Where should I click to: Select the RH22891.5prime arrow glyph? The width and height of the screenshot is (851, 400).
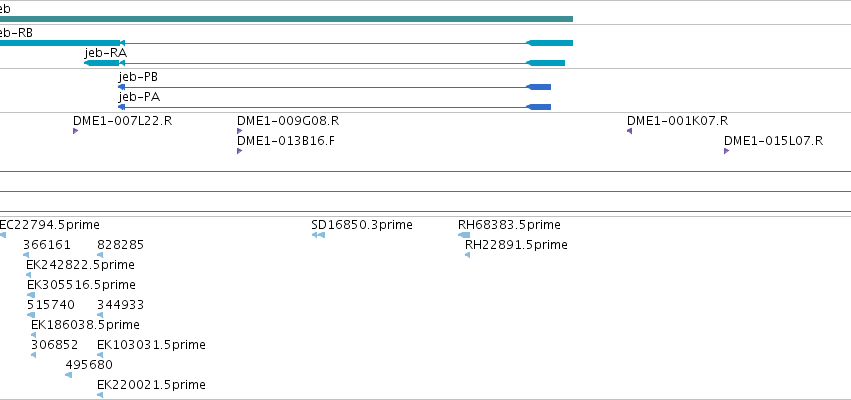[x=467, y=255]
